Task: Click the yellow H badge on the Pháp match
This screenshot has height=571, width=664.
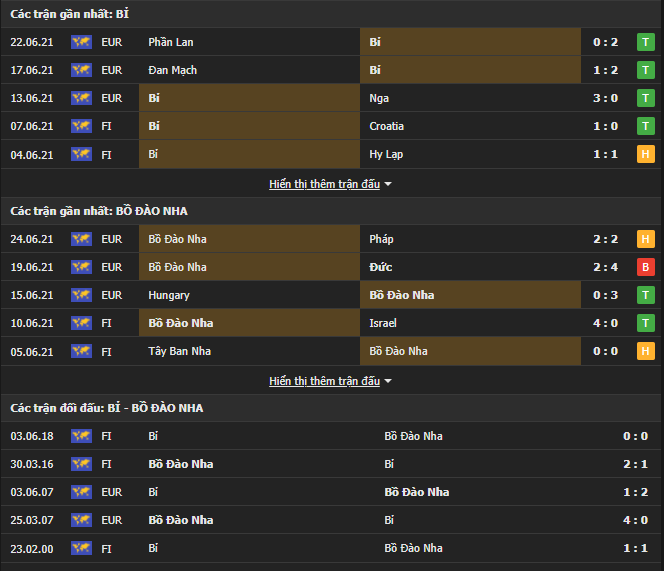Action: [646, 239]
